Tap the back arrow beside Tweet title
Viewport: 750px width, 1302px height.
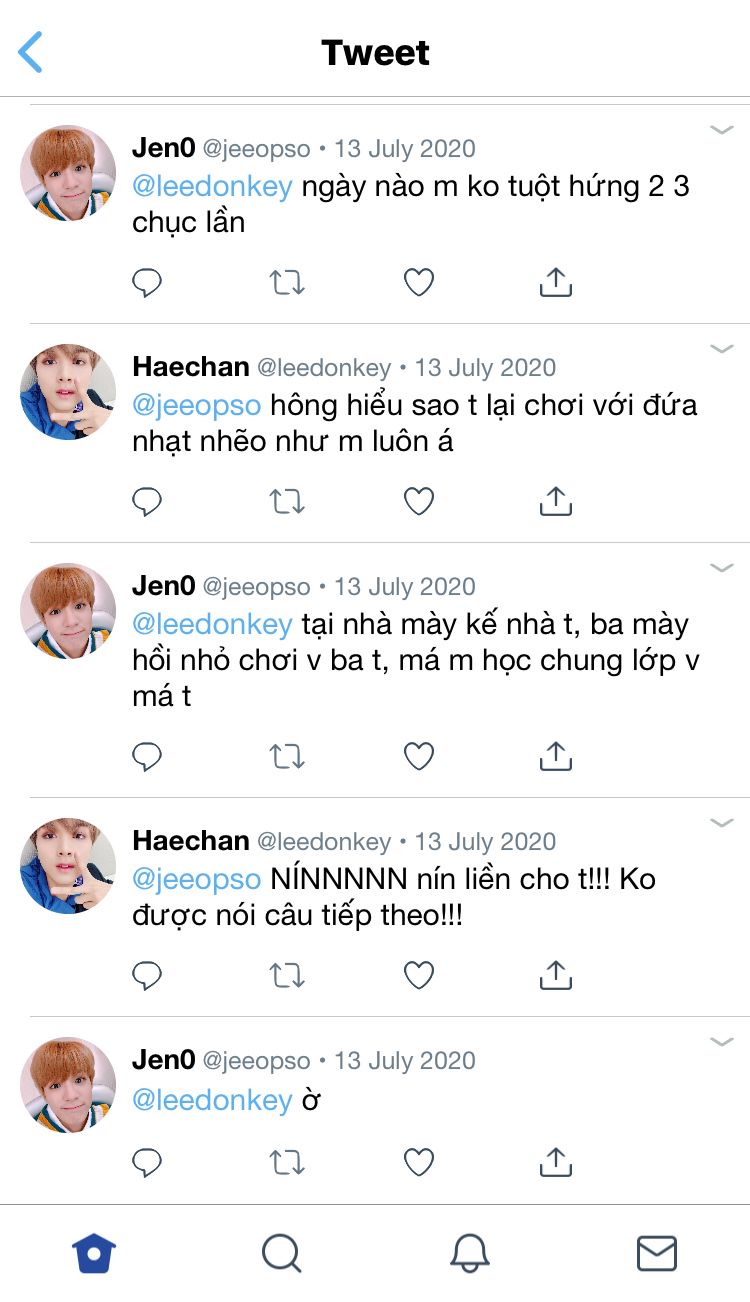(31, 52)
